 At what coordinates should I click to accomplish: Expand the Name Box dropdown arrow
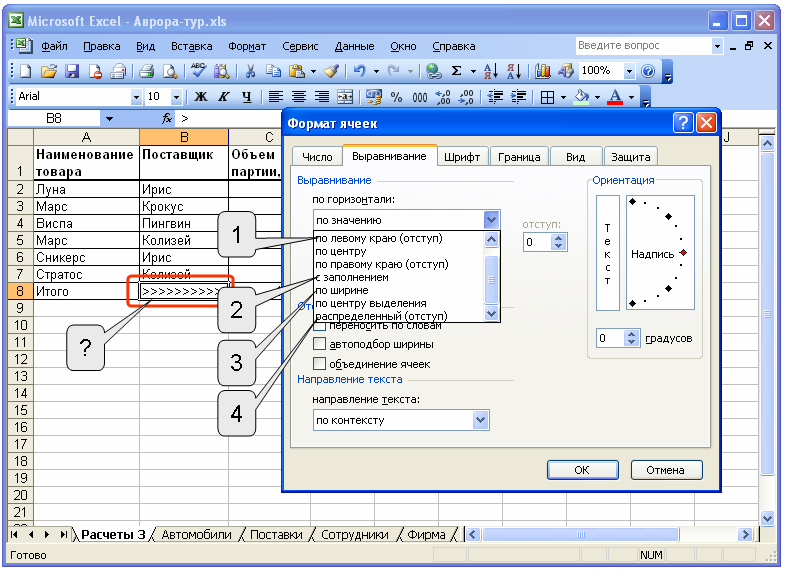109,119
